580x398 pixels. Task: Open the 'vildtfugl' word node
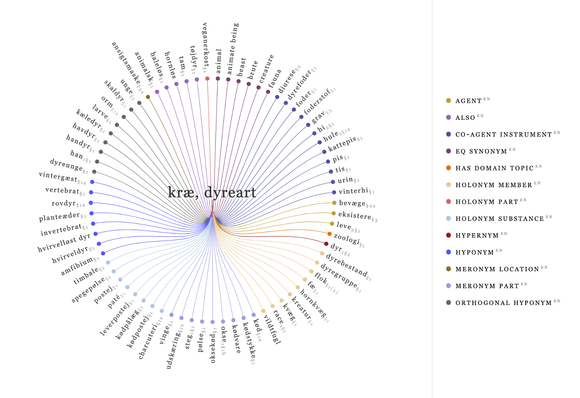(271, 329)
